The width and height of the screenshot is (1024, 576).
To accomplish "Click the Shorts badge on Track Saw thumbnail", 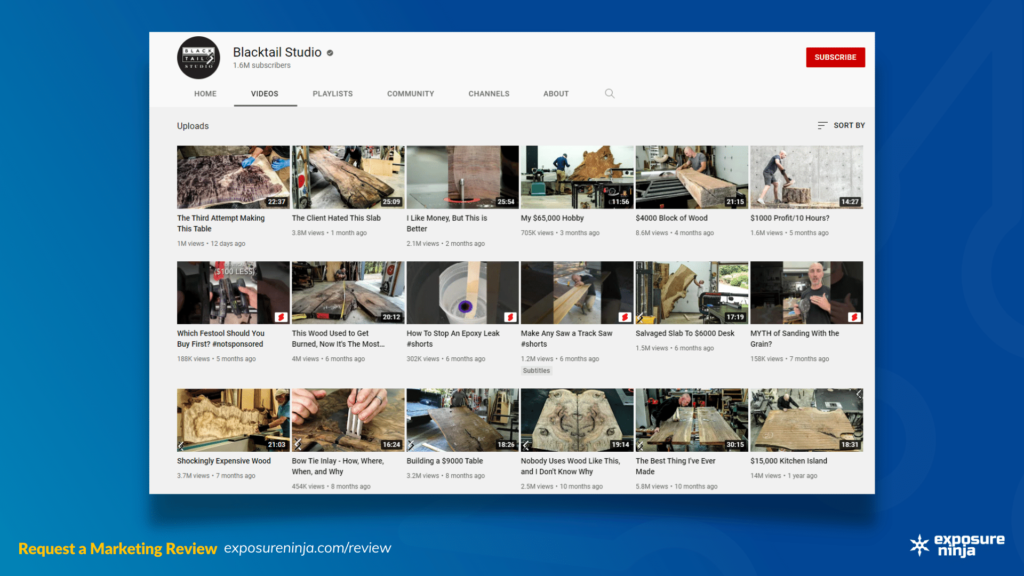I will pyautogui.click(x=624, y=317).
